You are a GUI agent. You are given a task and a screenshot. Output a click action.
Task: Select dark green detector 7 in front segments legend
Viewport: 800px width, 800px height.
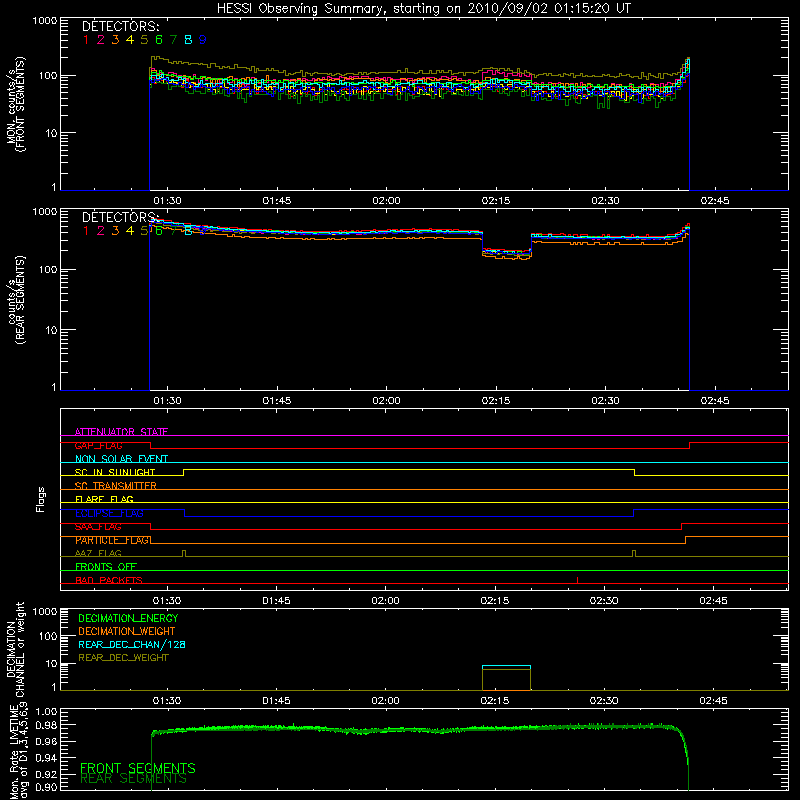point(173,40)
